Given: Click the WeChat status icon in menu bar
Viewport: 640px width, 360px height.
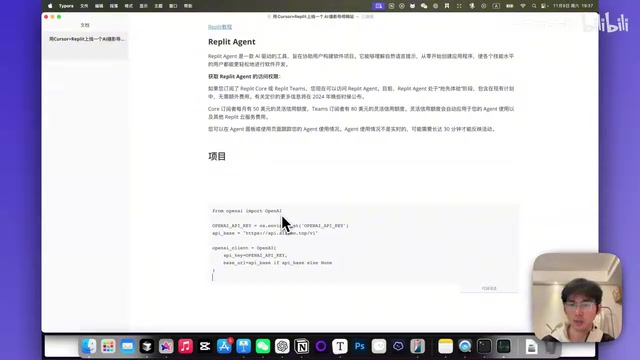Looking at the screenshot, I should pyautogui.click(x=424, y=6).
